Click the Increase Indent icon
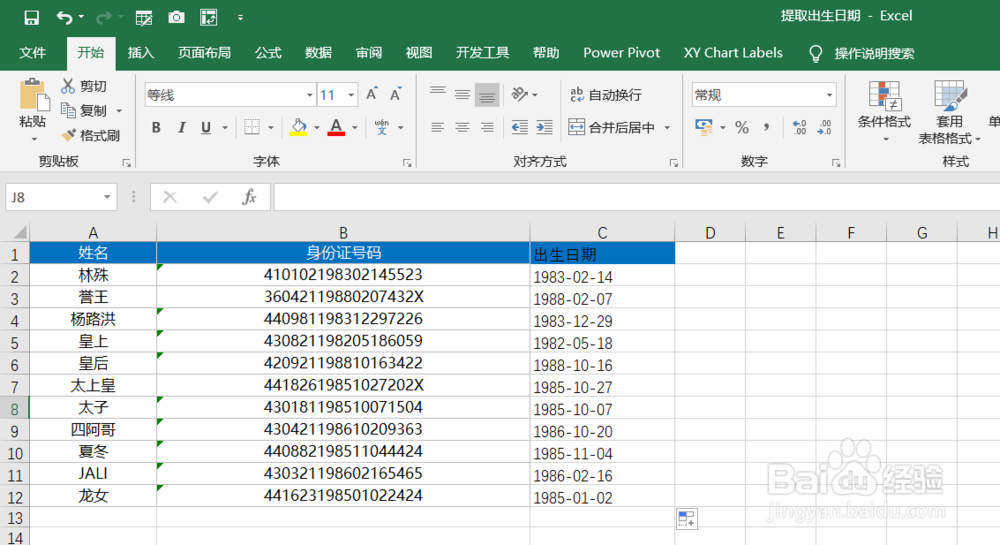This screenshot has height=545, width=1000. (545, 127)
